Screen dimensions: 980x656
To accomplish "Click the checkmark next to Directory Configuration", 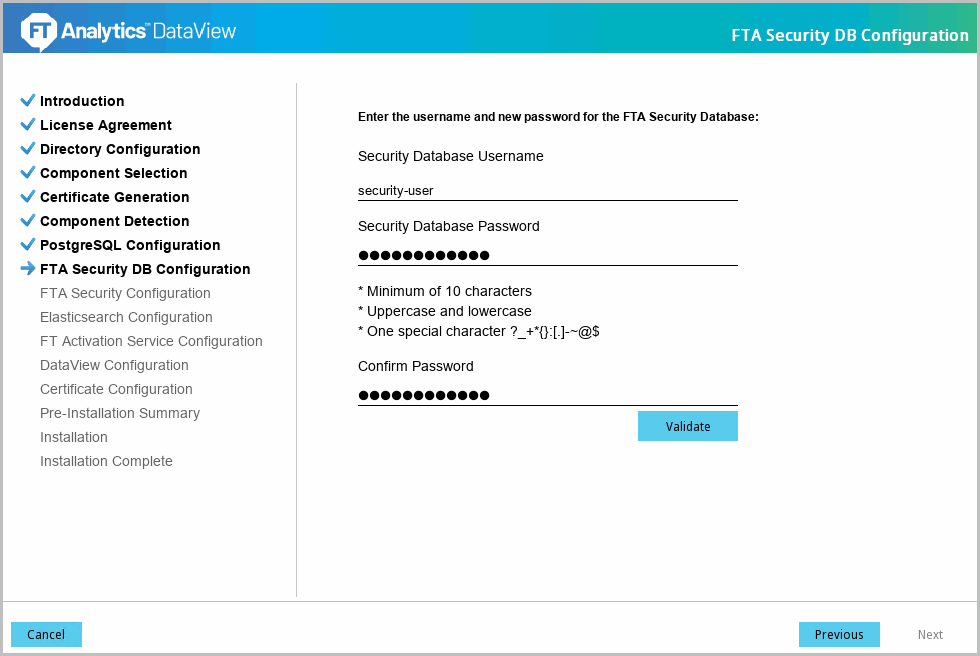I will 28,149.
